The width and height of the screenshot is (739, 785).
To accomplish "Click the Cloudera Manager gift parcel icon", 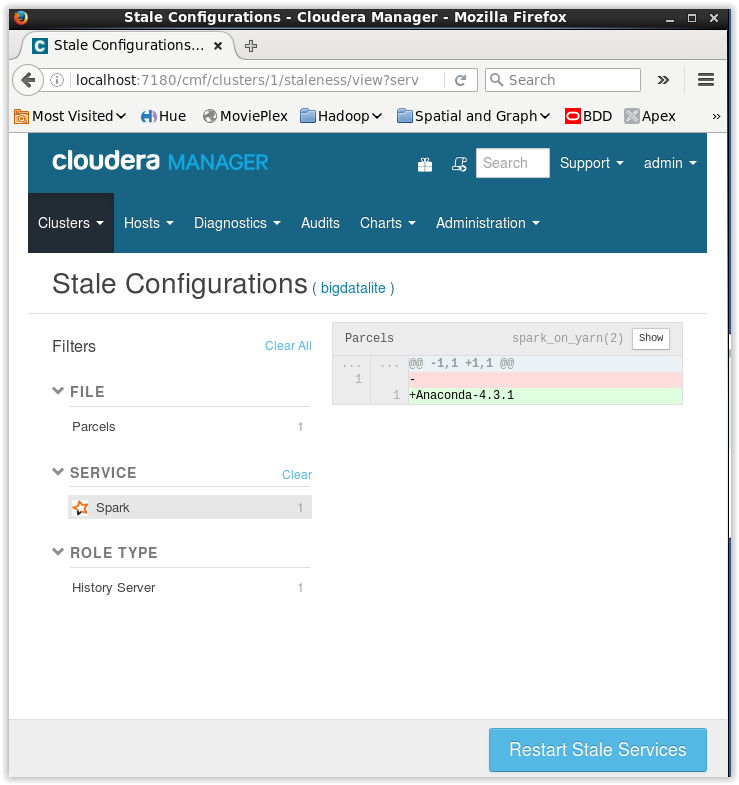I will point(425,164).
